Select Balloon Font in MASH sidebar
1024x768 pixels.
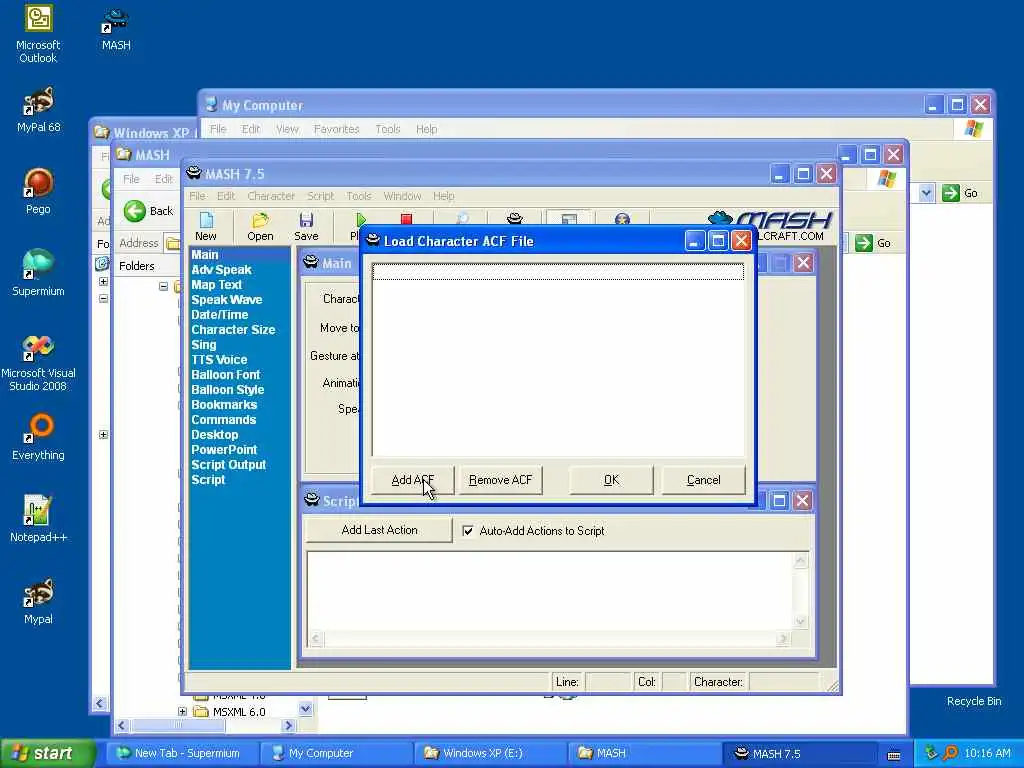coord(225,375)
